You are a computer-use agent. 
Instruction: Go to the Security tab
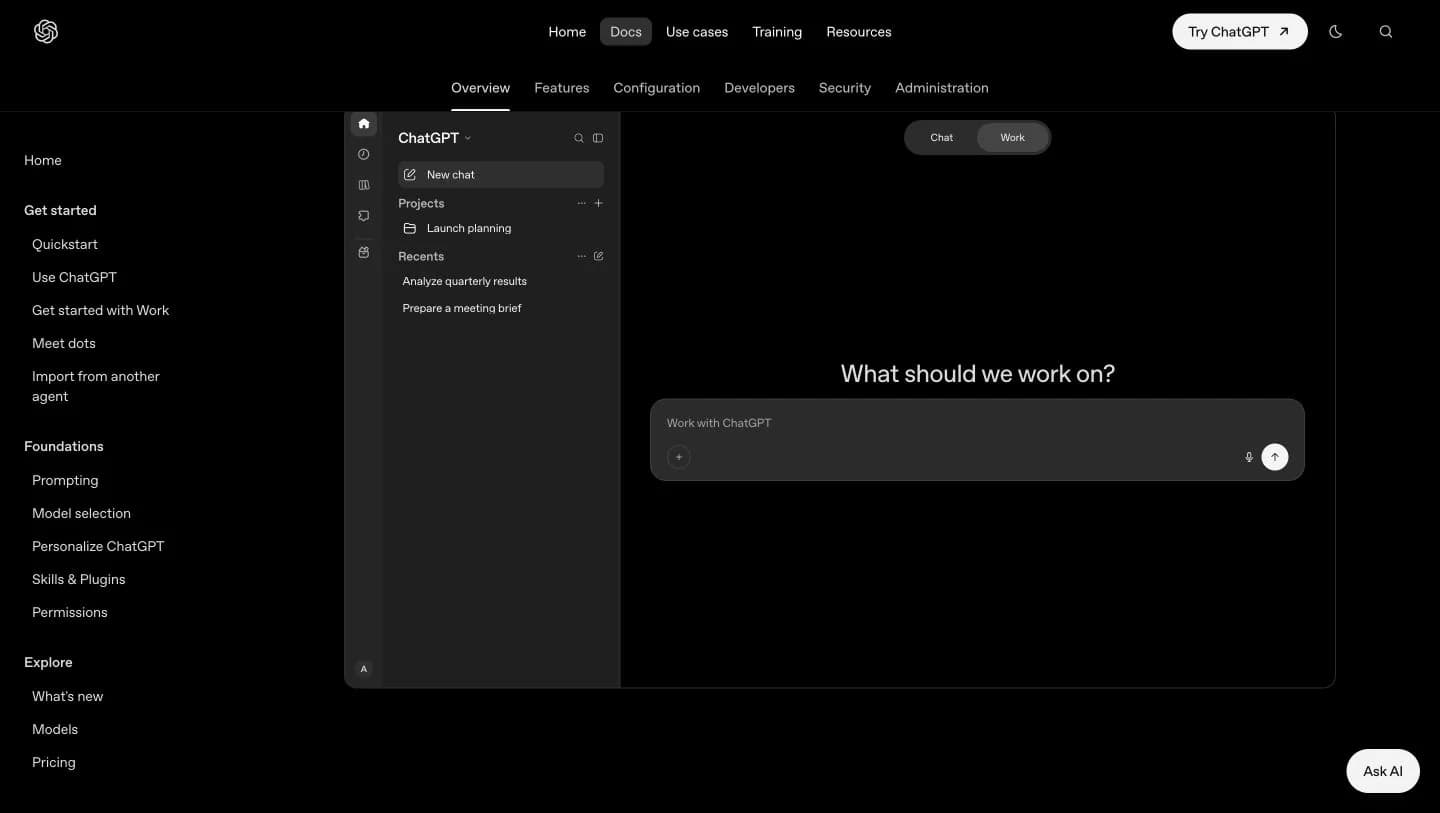pos(845,88)
